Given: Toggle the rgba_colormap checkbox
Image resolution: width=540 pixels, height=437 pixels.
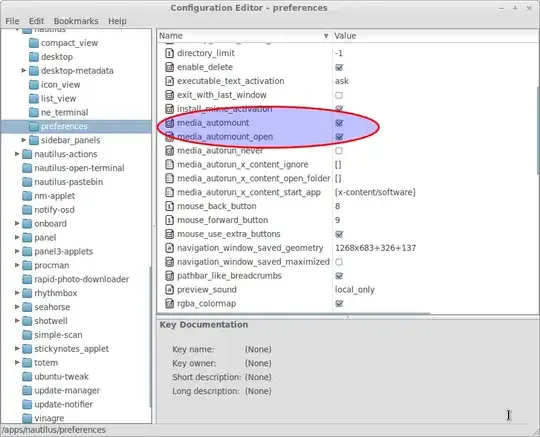Looking at the screenshot, I should pyautogui.click(x=339, y=303).
